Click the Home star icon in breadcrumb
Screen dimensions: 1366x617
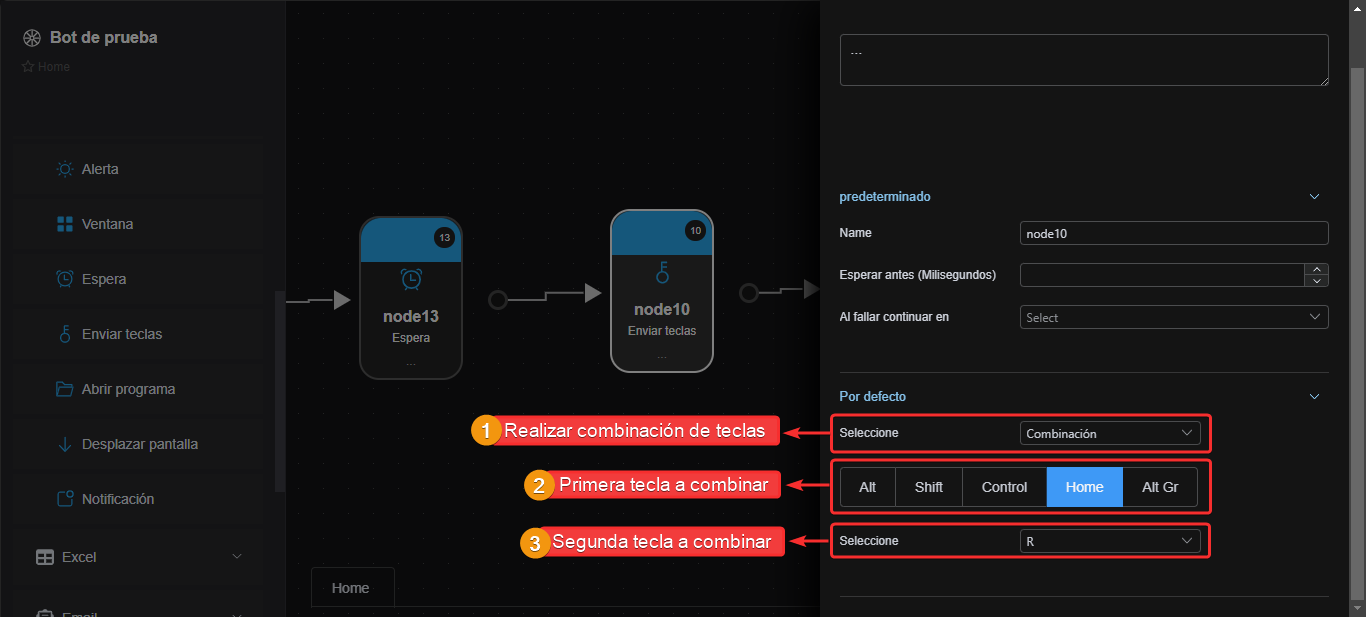pyautogui.click(x=28, y=67)
